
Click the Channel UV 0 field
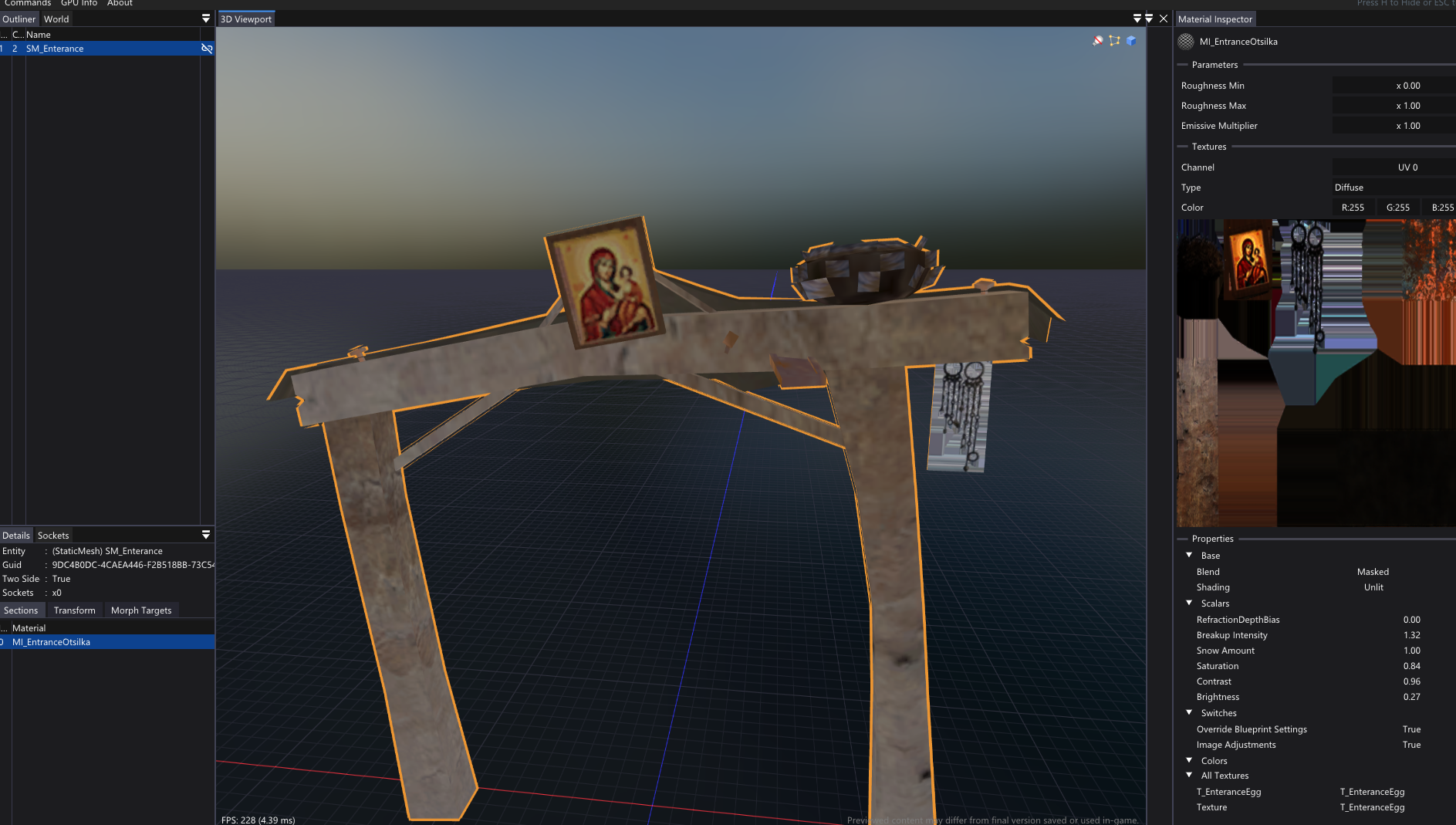(x=1394, y=167)
